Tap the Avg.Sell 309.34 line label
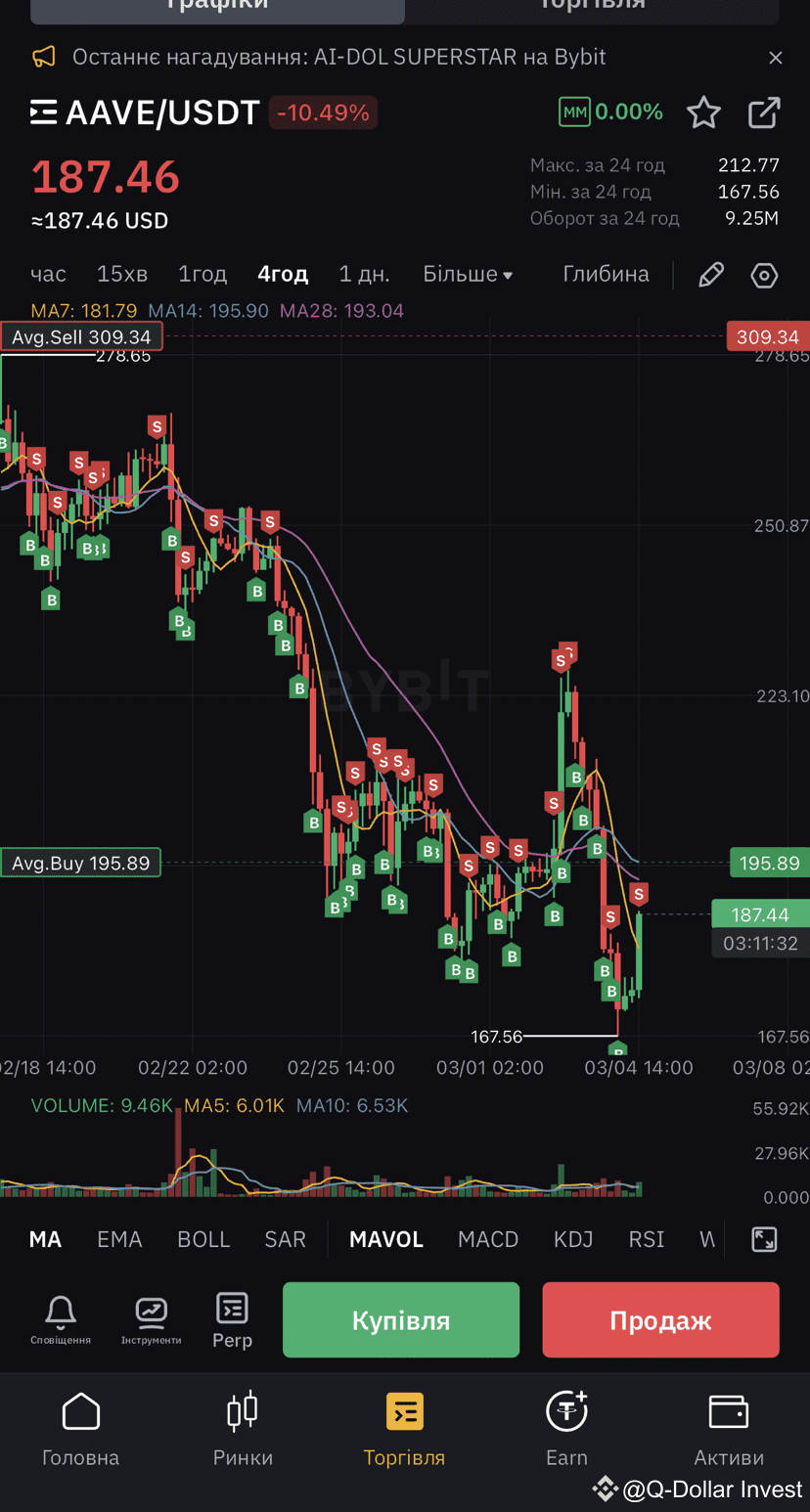 81,337
